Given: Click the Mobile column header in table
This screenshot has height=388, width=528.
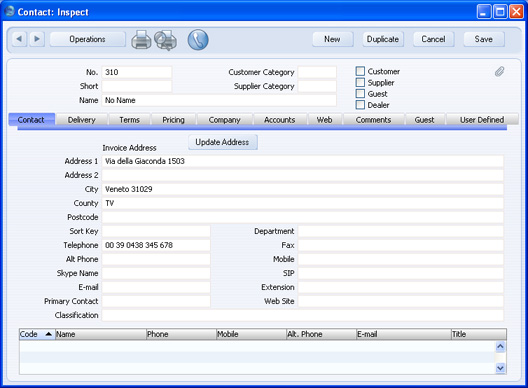Looking at the screenshot, I should click(x=251, y=334).
